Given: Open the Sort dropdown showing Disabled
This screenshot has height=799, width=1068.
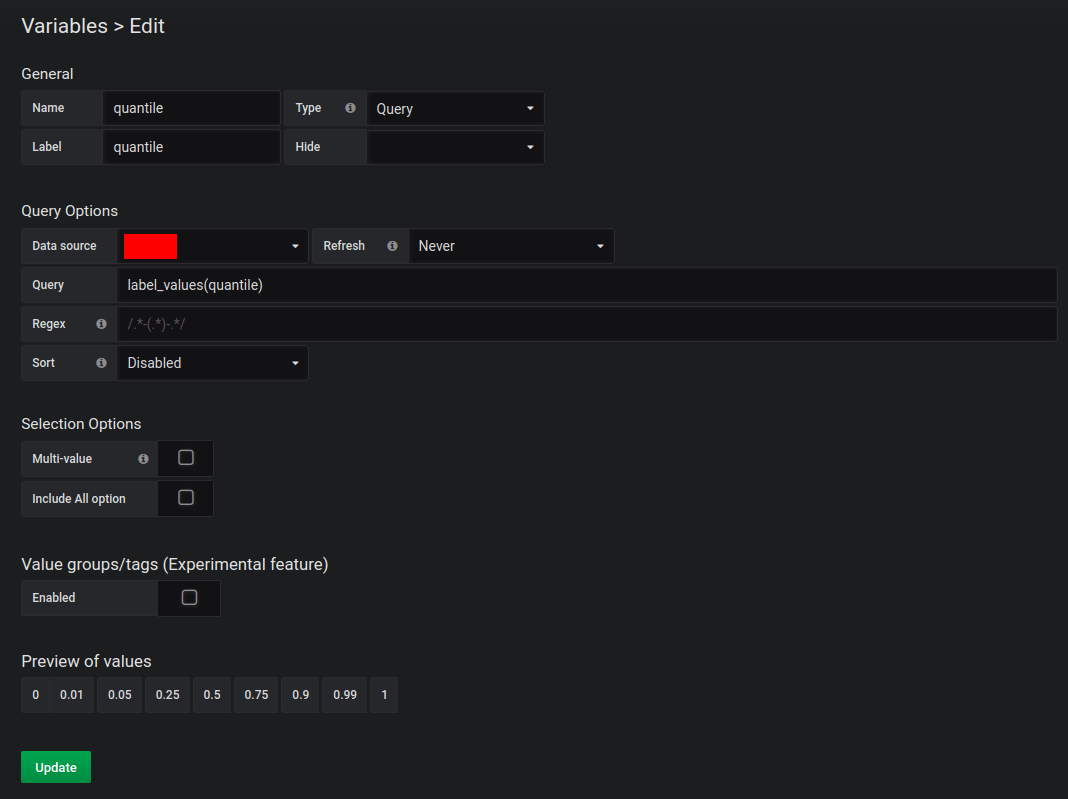Looking at the screenshot, I should (x=213, y=363).
